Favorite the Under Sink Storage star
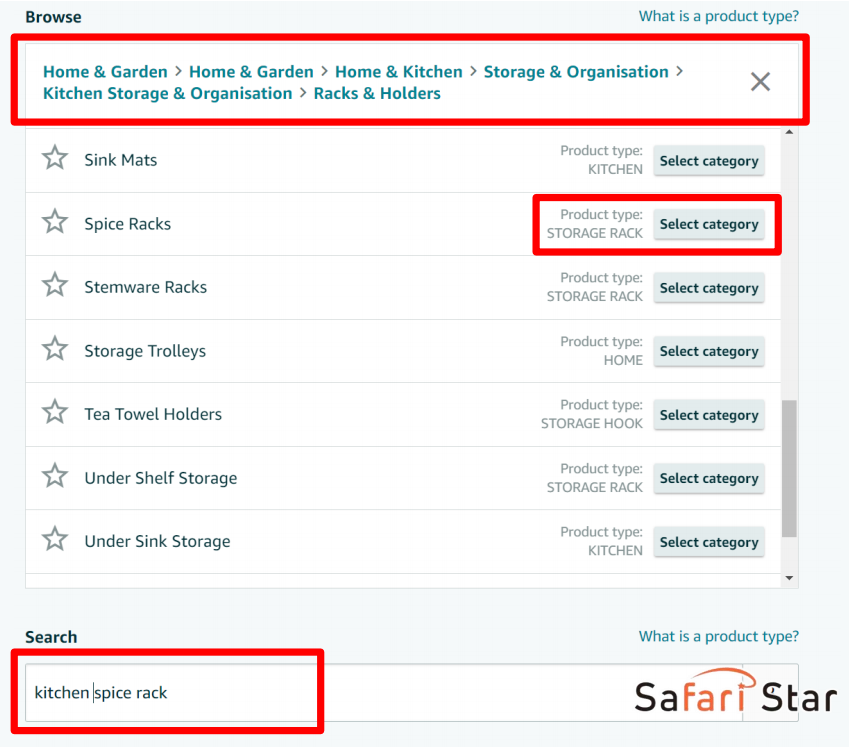Viewport: 849px width, 747px height. pos(55,540)
